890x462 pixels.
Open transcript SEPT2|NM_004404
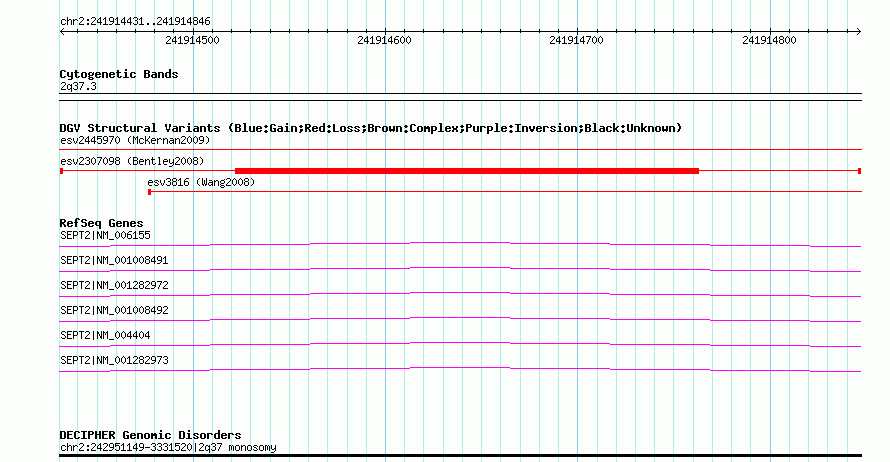tap(105, 335)
